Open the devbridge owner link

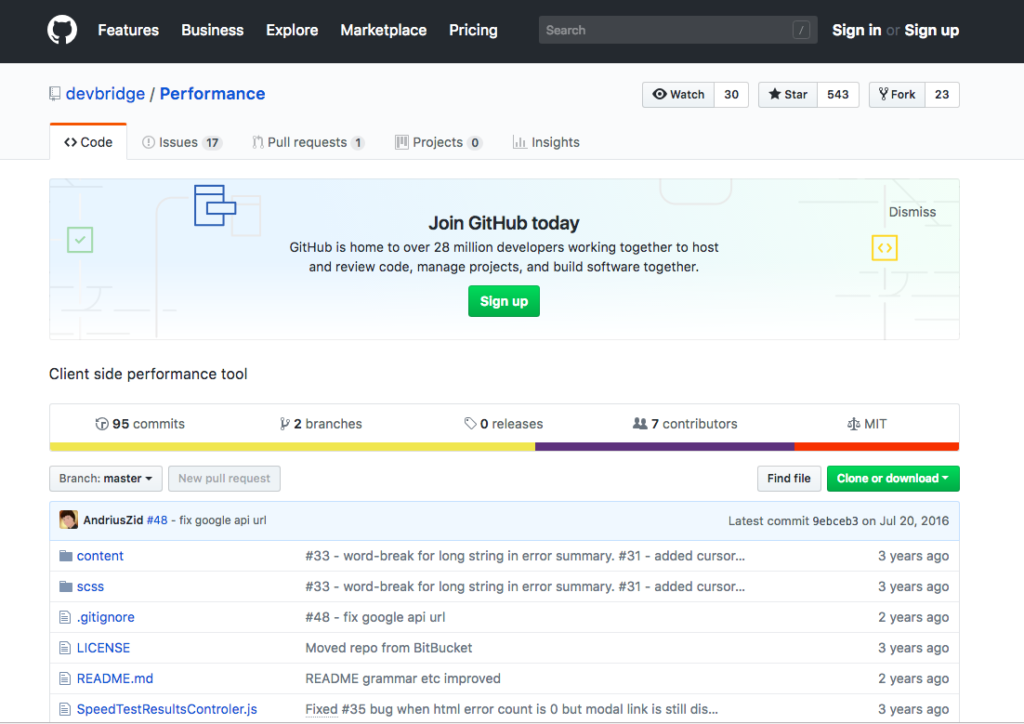tap(105, 94)
